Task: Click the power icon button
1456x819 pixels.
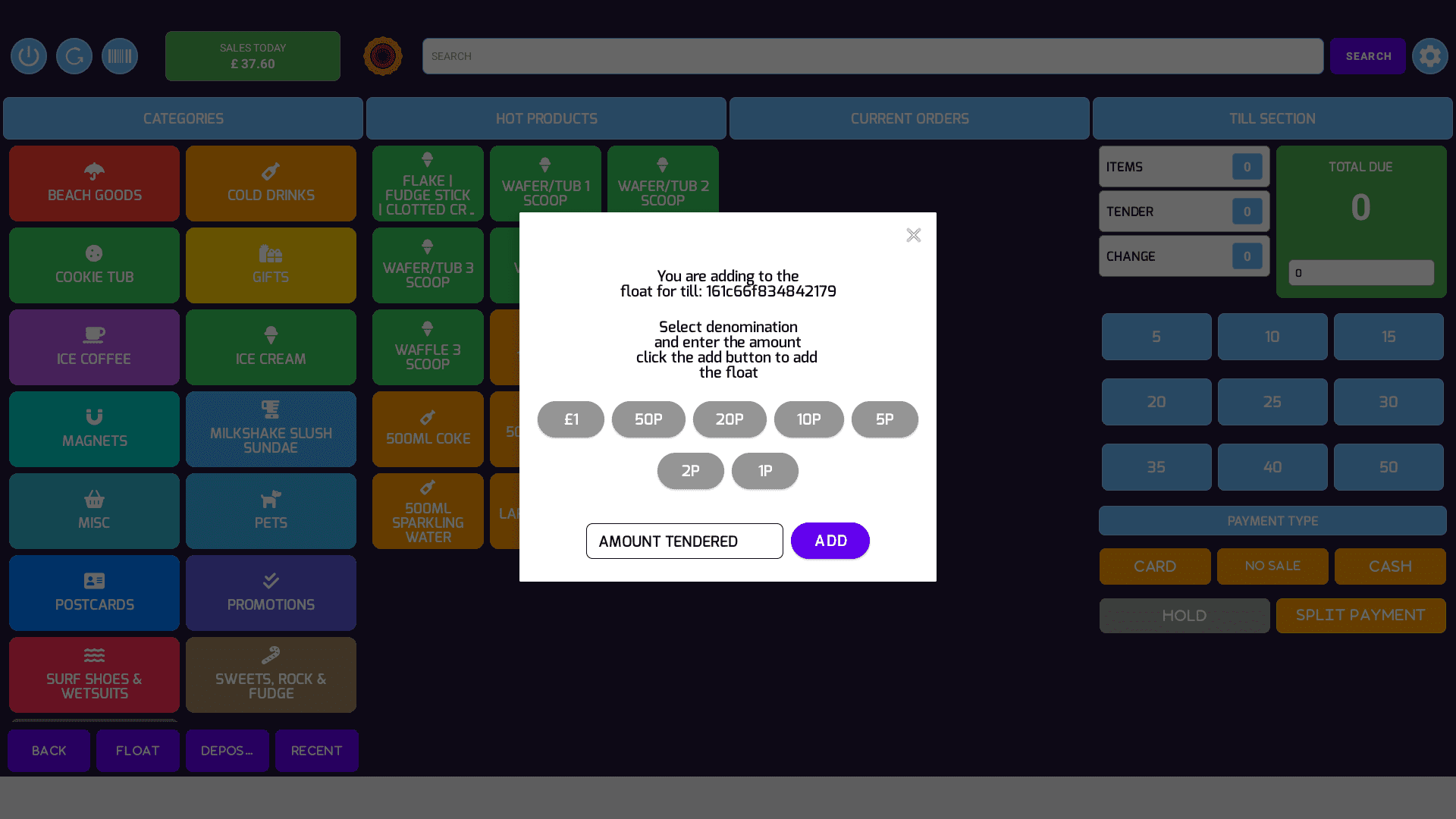Action: [x=29, y=56]
